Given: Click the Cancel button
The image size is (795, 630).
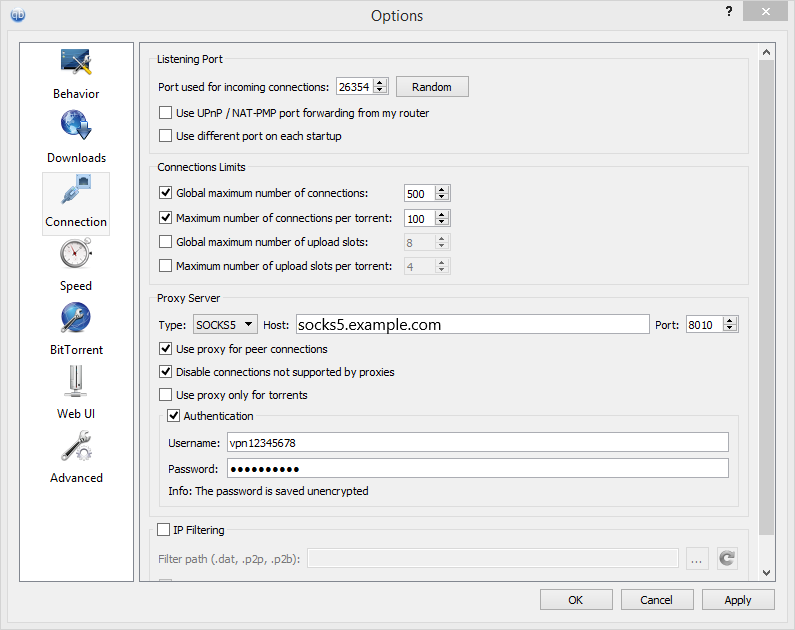Looking at the screenshot, I should (657, 600).
